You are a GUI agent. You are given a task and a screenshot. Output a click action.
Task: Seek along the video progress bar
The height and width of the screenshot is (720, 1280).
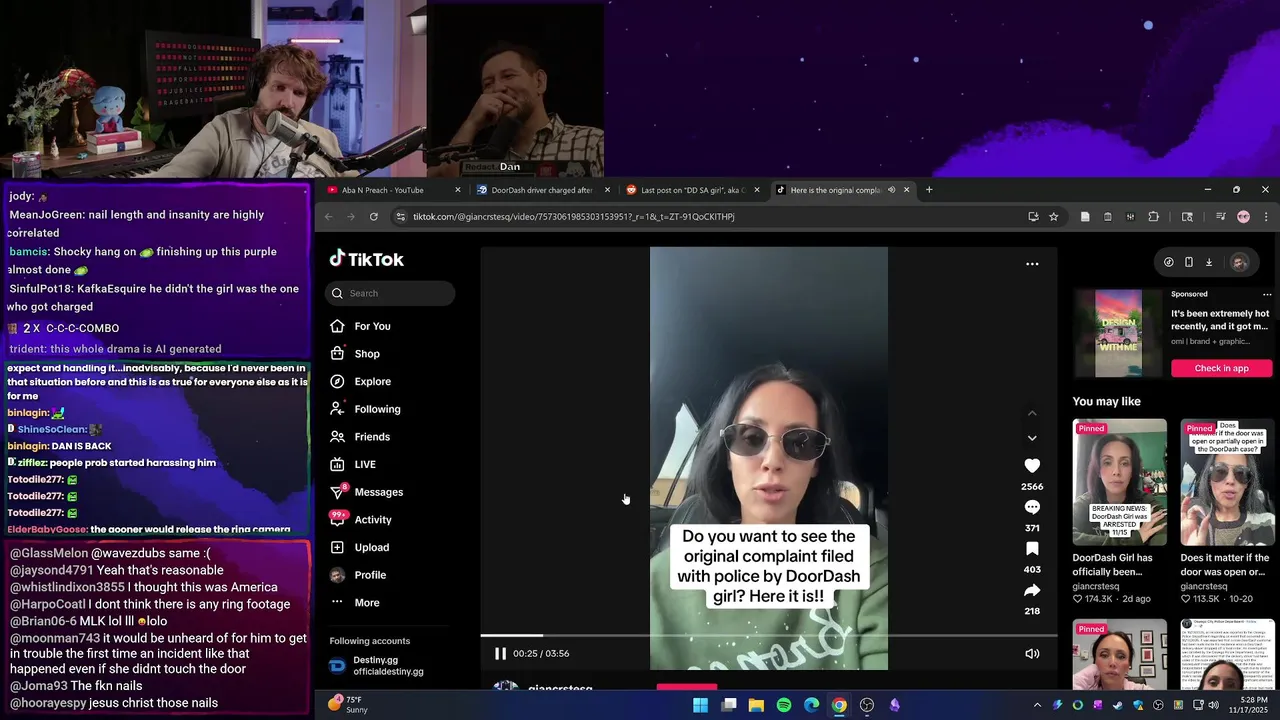(768, 635)
